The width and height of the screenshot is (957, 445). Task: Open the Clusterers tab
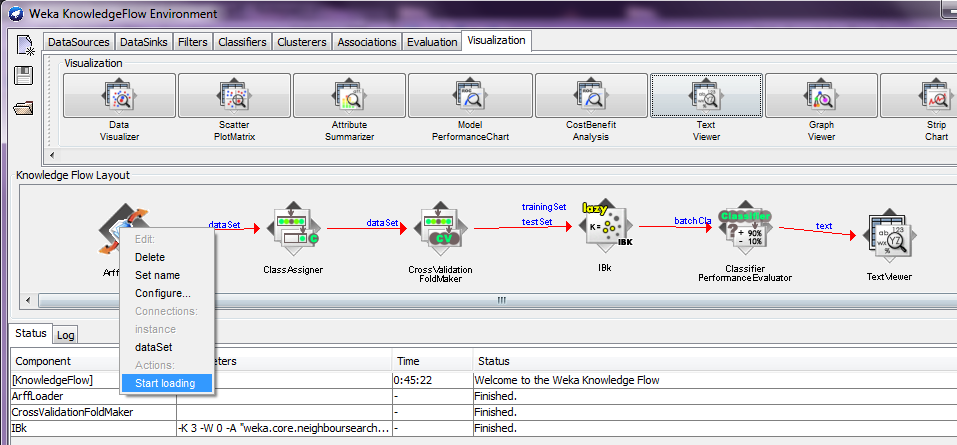(302, 42)
